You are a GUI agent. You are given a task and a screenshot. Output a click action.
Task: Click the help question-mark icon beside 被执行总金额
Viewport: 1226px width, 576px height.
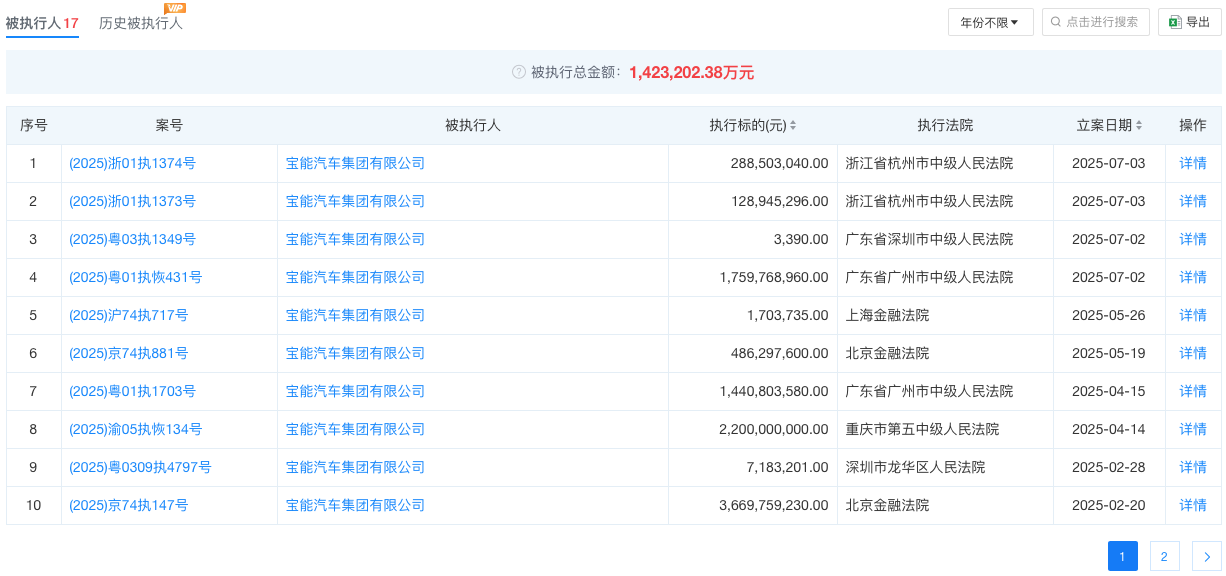click(518, 72)
